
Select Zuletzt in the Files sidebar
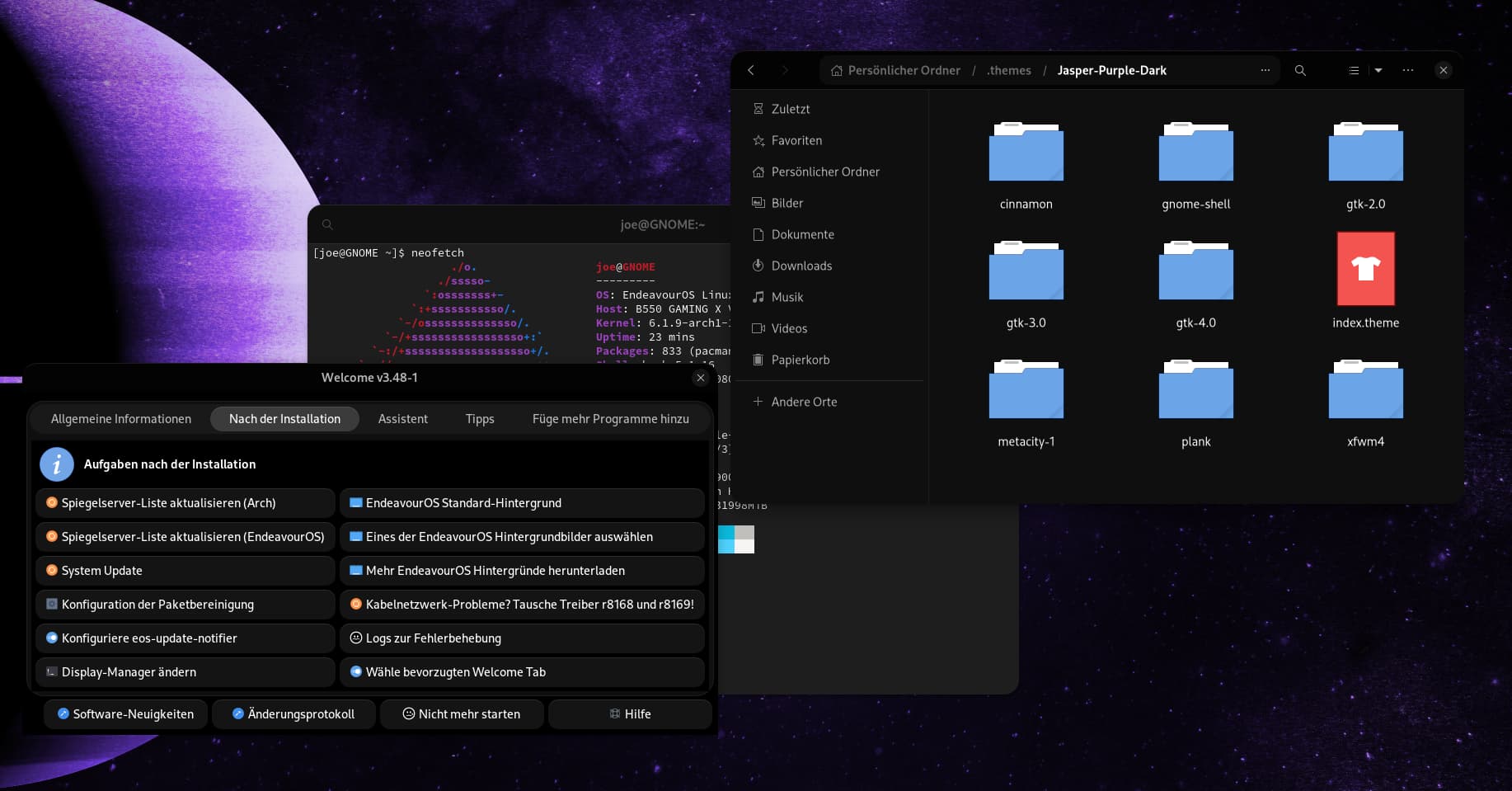829,109
